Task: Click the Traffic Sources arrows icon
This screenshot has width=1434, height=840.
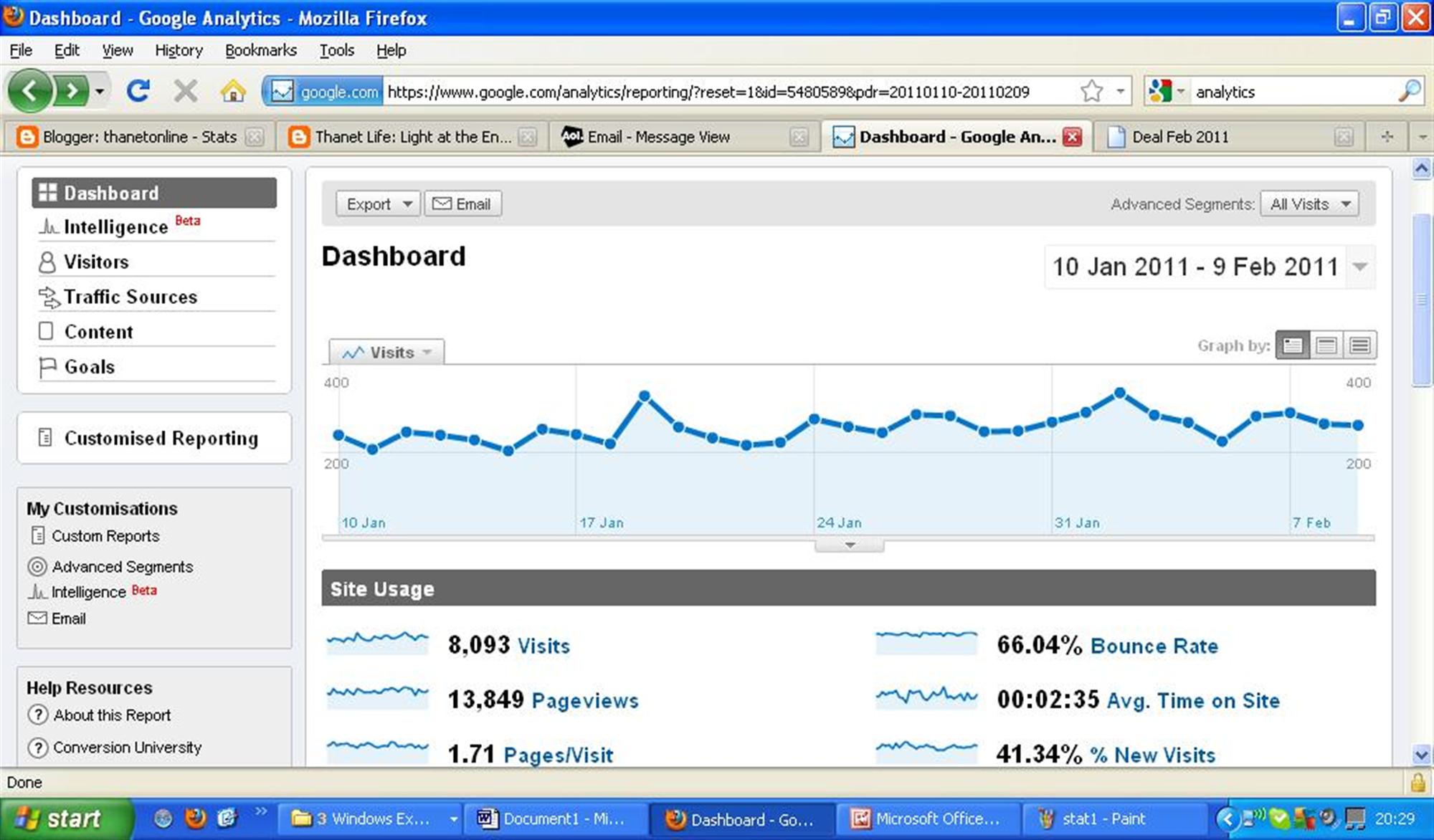Action: pos(48,297)
